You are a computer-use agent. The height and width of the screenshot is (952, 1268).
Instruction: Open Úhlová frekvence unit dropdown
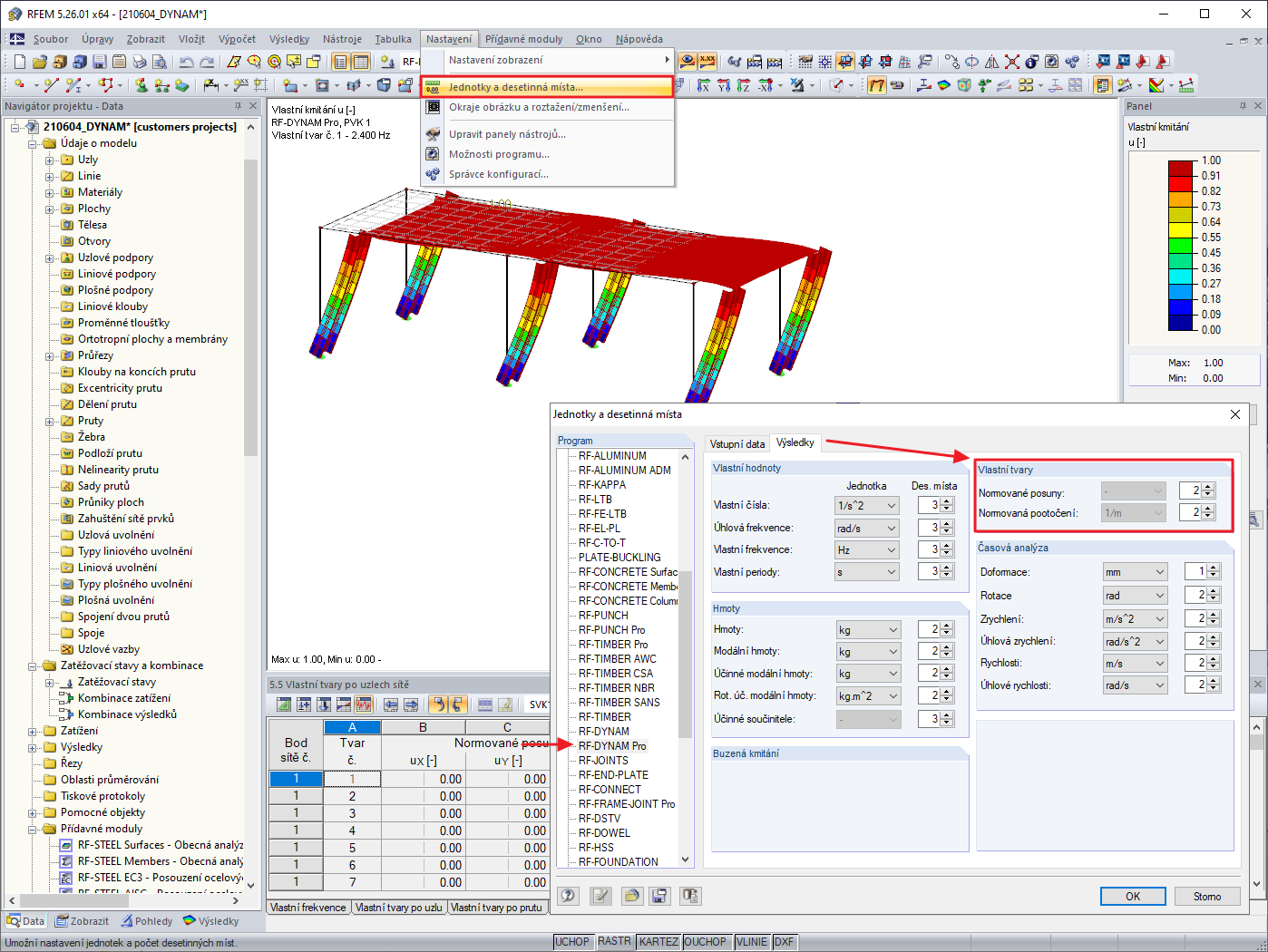866,528
